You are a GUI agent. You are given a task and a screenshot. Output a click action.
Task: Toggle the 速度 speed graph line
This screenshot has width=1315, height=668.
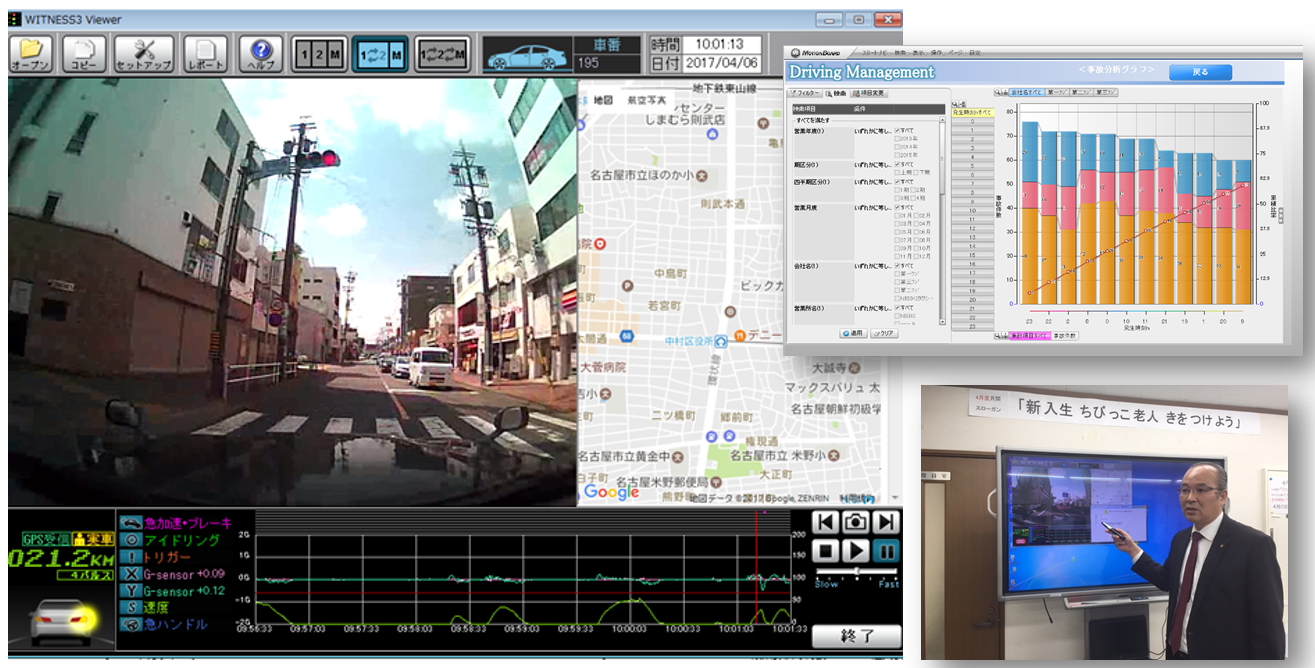coord(132,607)
